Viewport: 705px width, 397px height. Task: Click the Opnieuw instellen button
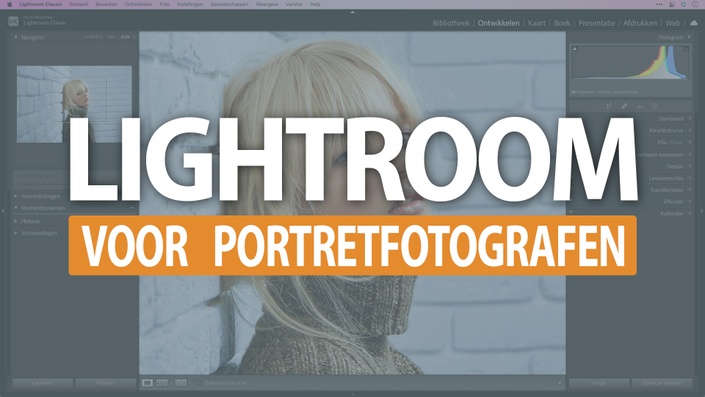[661, 383]
